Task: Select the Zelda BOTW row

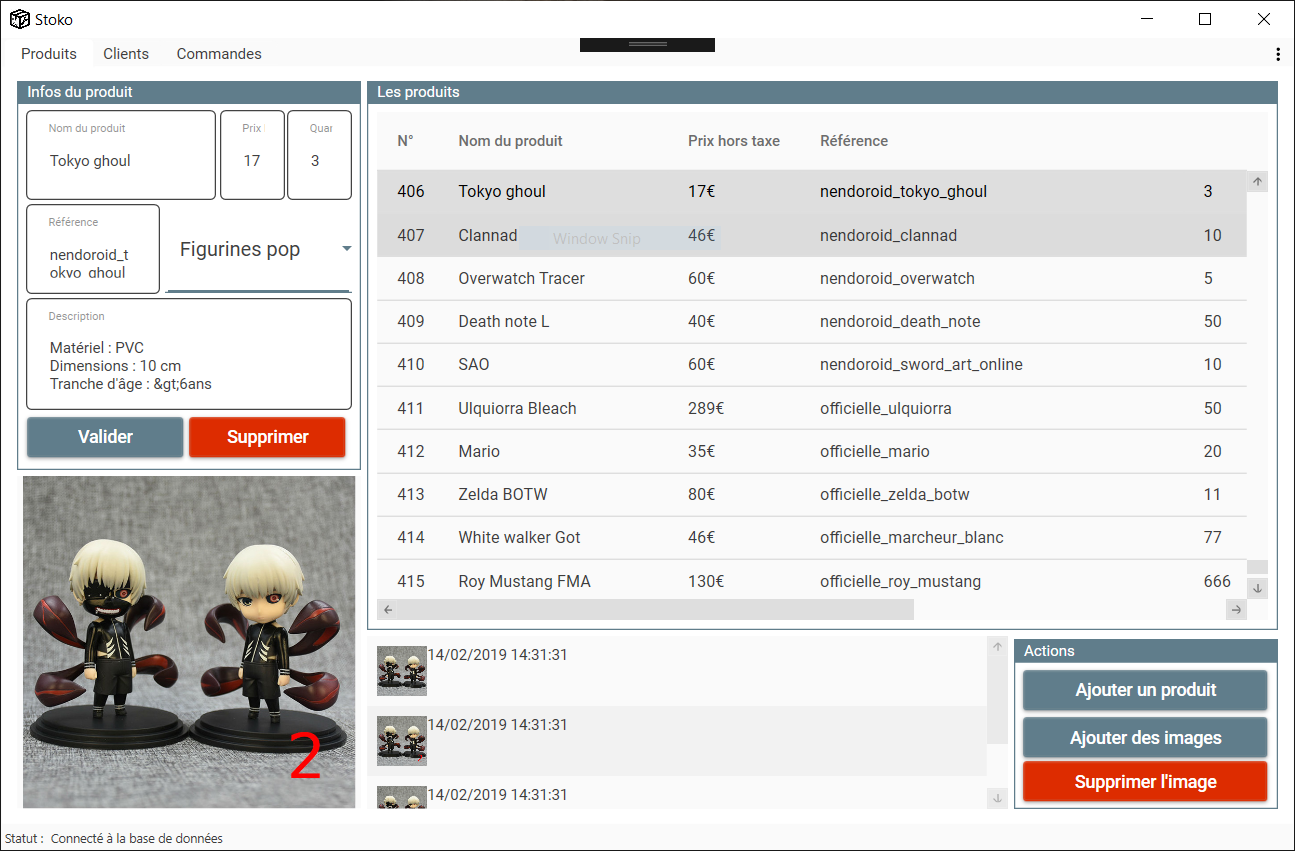Action: pos(812,494)
